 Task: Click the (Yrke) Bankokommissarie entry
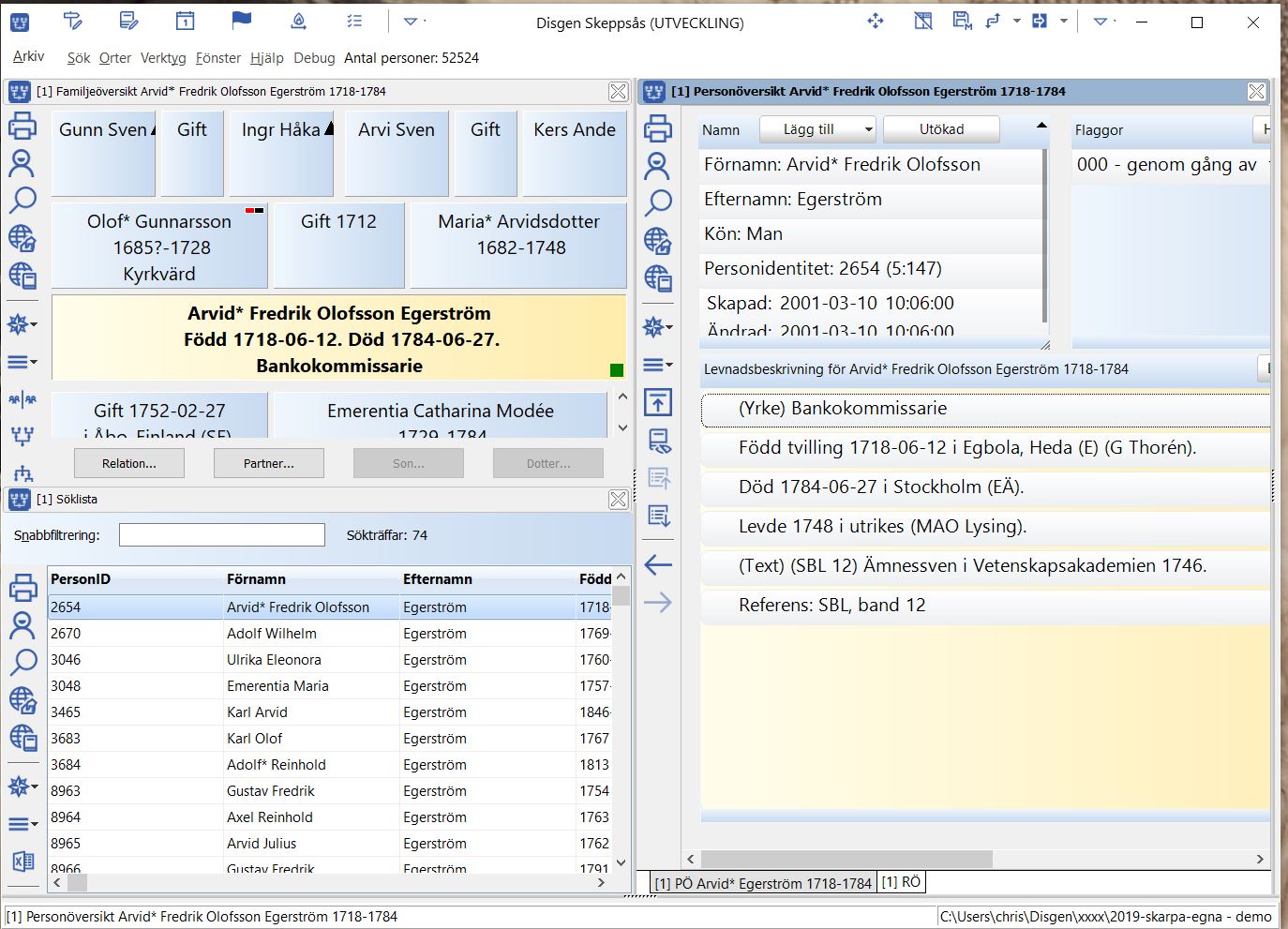point(985,409)
